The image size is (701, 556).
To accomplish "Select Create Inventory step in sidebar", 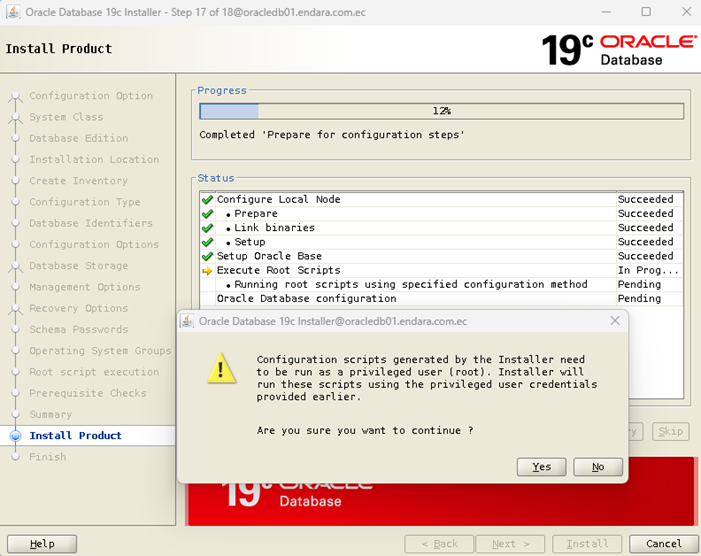I will (79, 181).
